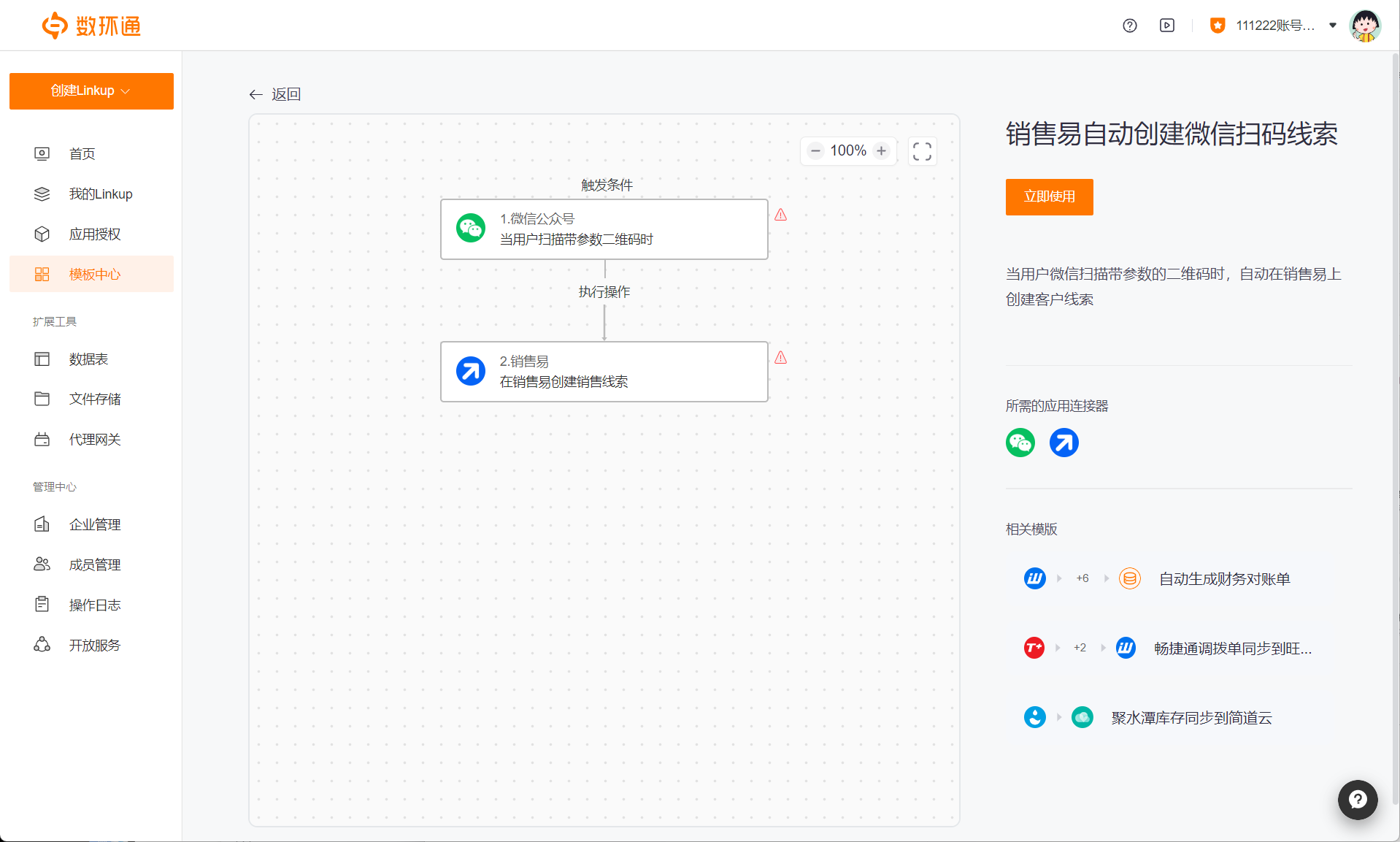
Task: Click the 返回 text link
Action: [x=286, y=94]
